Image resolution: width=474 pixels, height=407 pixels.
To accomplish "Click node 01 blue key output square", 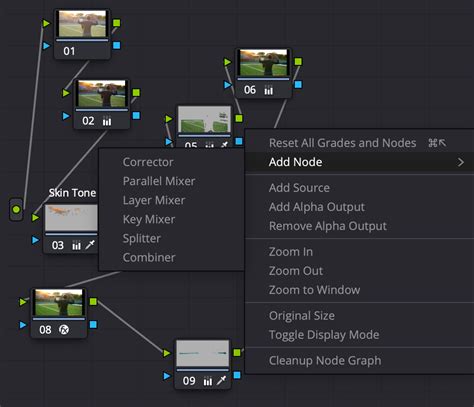I will pyautogui.click(x=116, y=45).
